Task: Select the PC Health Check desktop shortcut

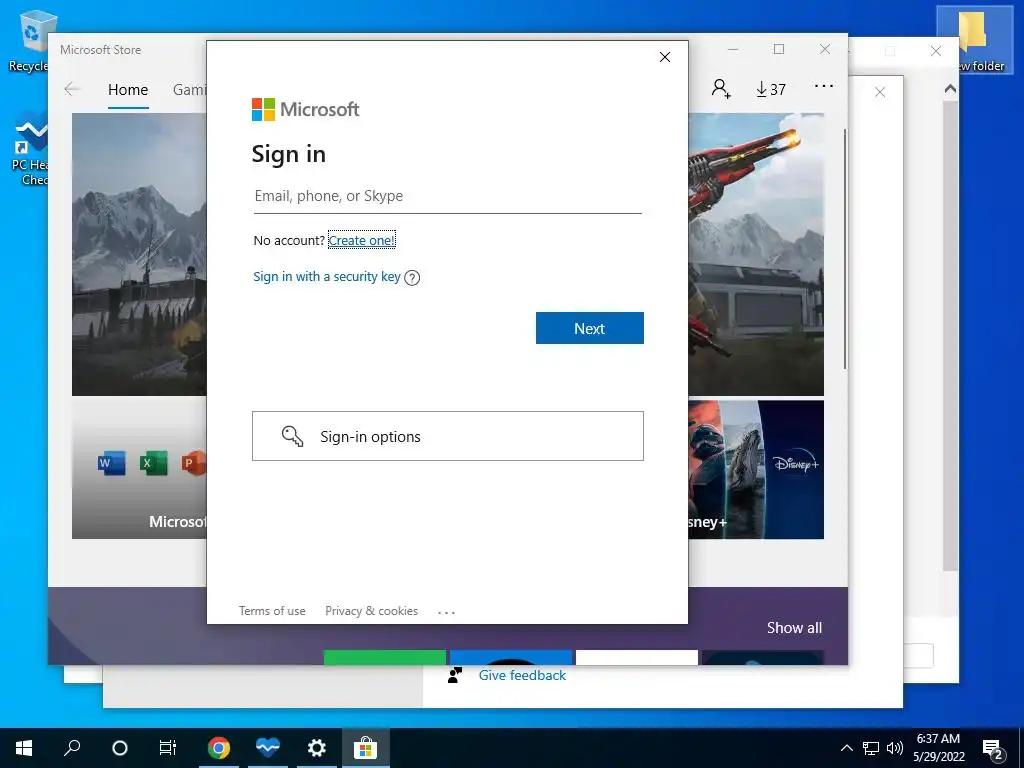Action: pyautogui.click(x=29, y=149)
